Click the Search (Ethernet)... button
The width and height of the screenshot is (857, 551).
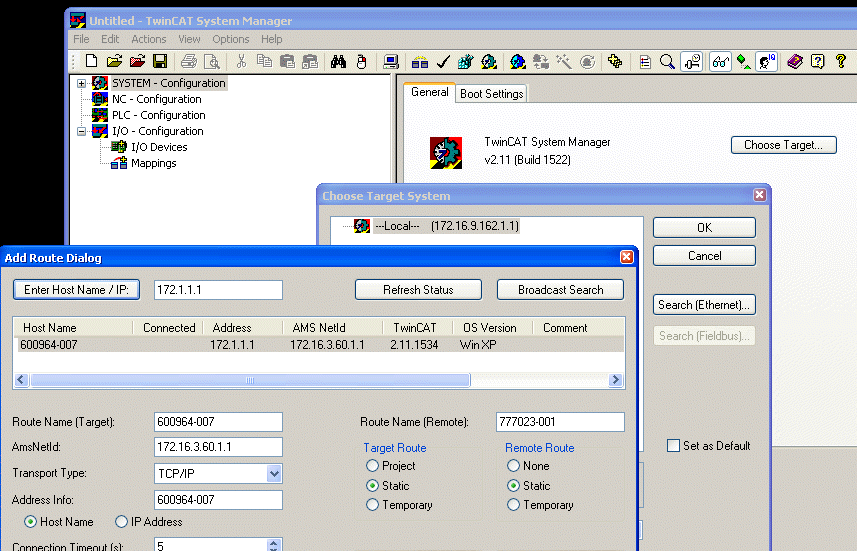point(704,305)
